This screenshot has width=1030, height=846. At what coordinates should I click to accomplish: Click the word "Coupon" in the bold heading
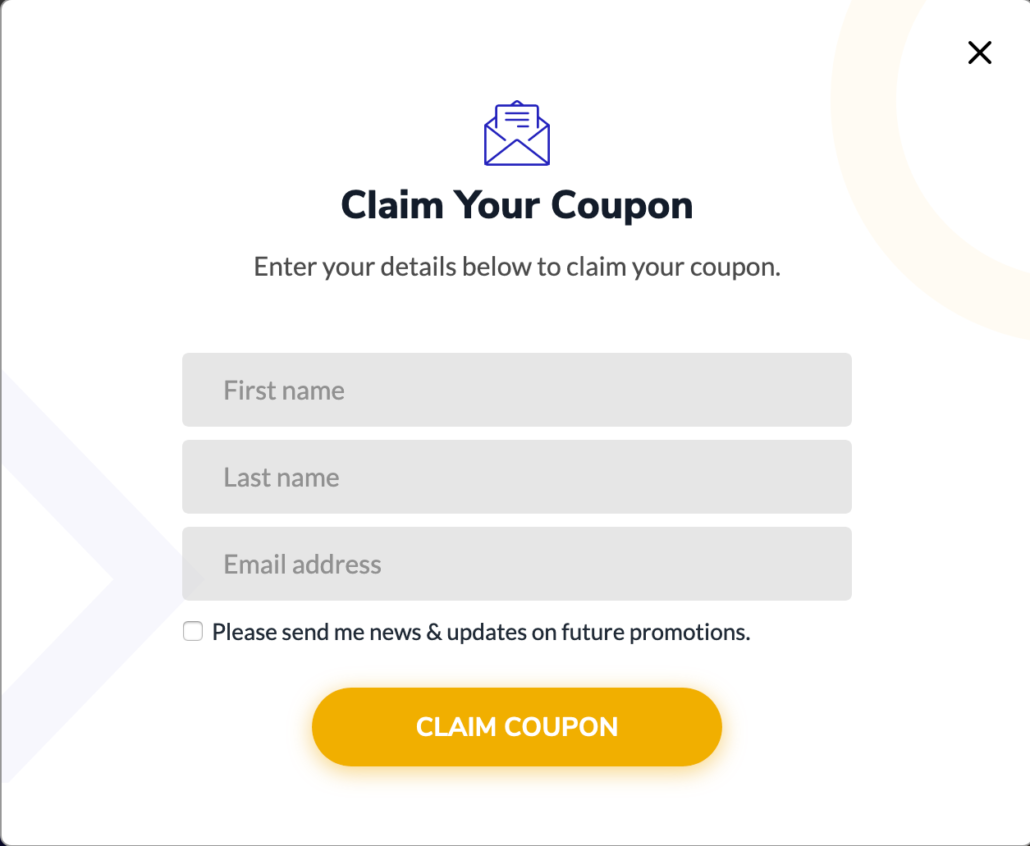[622, 206]
